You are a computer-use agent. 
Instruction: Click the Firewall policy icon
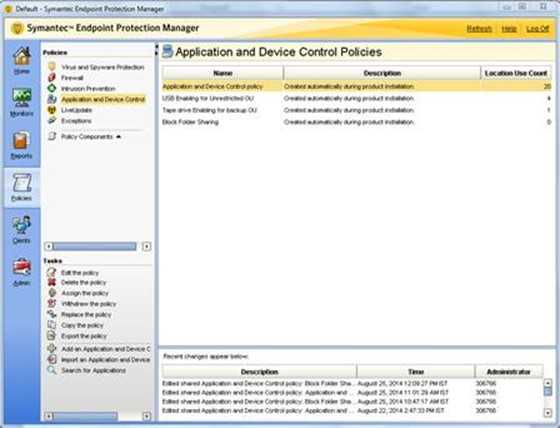(52, 78)
